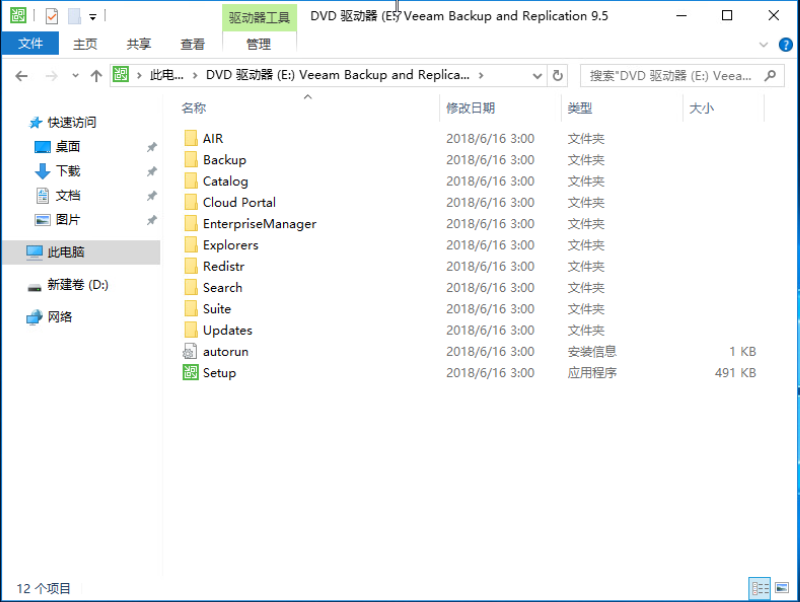Image resolution: width=800 pixels, height=602 pixels.
Task: Click the 此电... breadcrumb in address bar
Action: coord(166,75)
